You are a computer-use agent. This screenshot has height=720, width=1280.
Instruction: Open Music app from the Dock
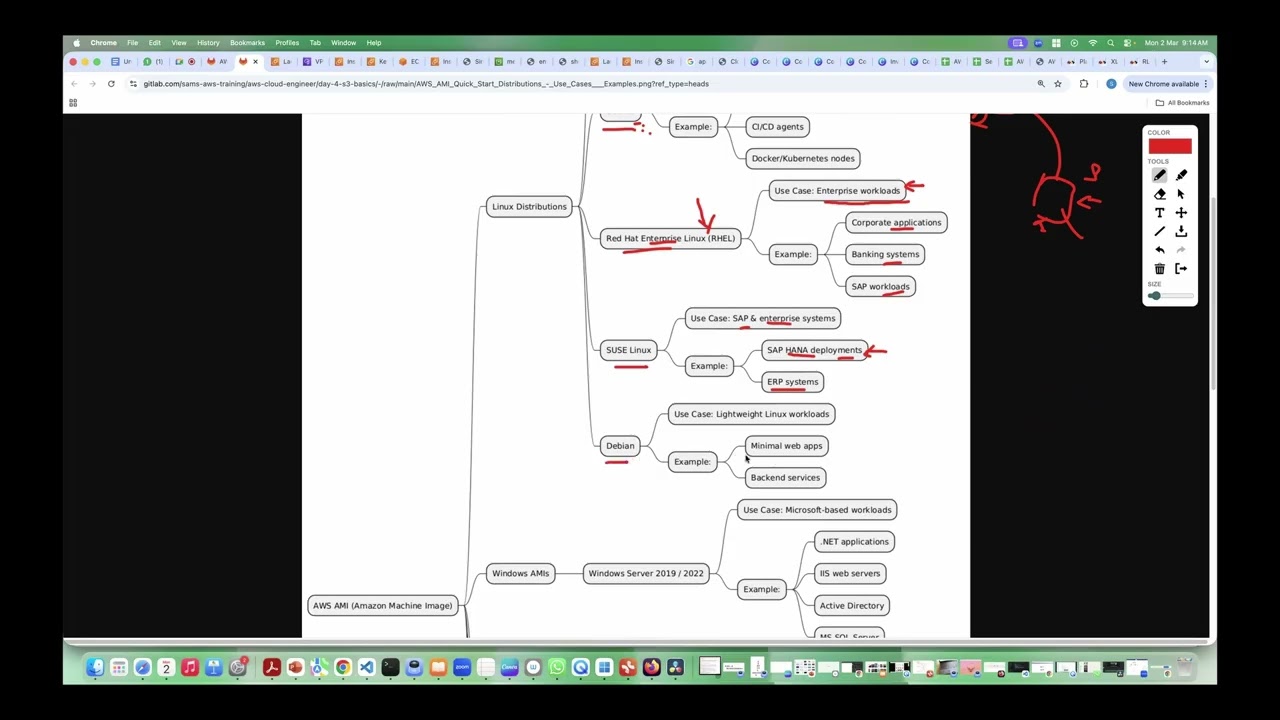pyautogui.click(x=190, y=667)
